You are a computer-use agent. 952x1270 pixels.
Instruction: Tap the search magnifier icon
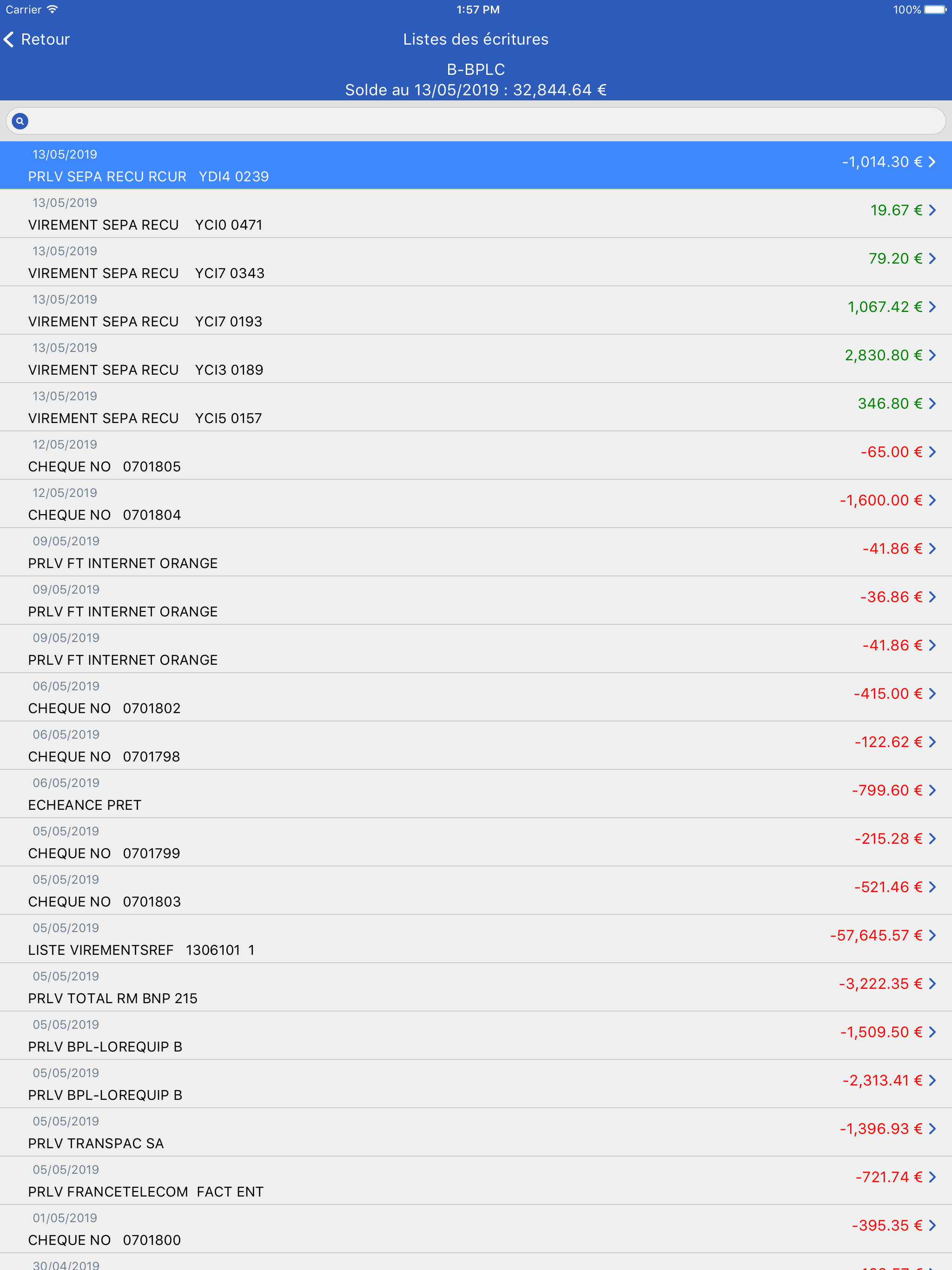(20, 121)
